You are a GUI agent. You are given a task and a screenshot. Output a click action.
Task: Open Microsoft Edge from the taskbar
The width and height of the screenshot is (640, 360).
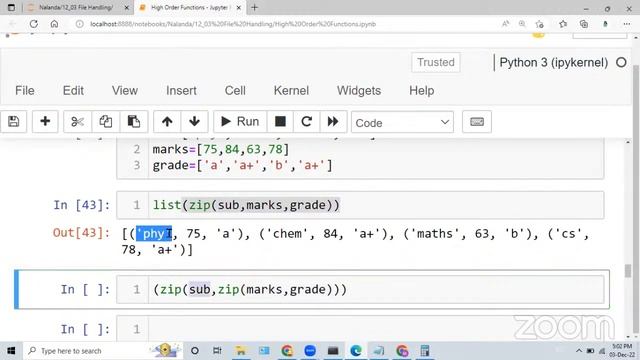(356, 351)
